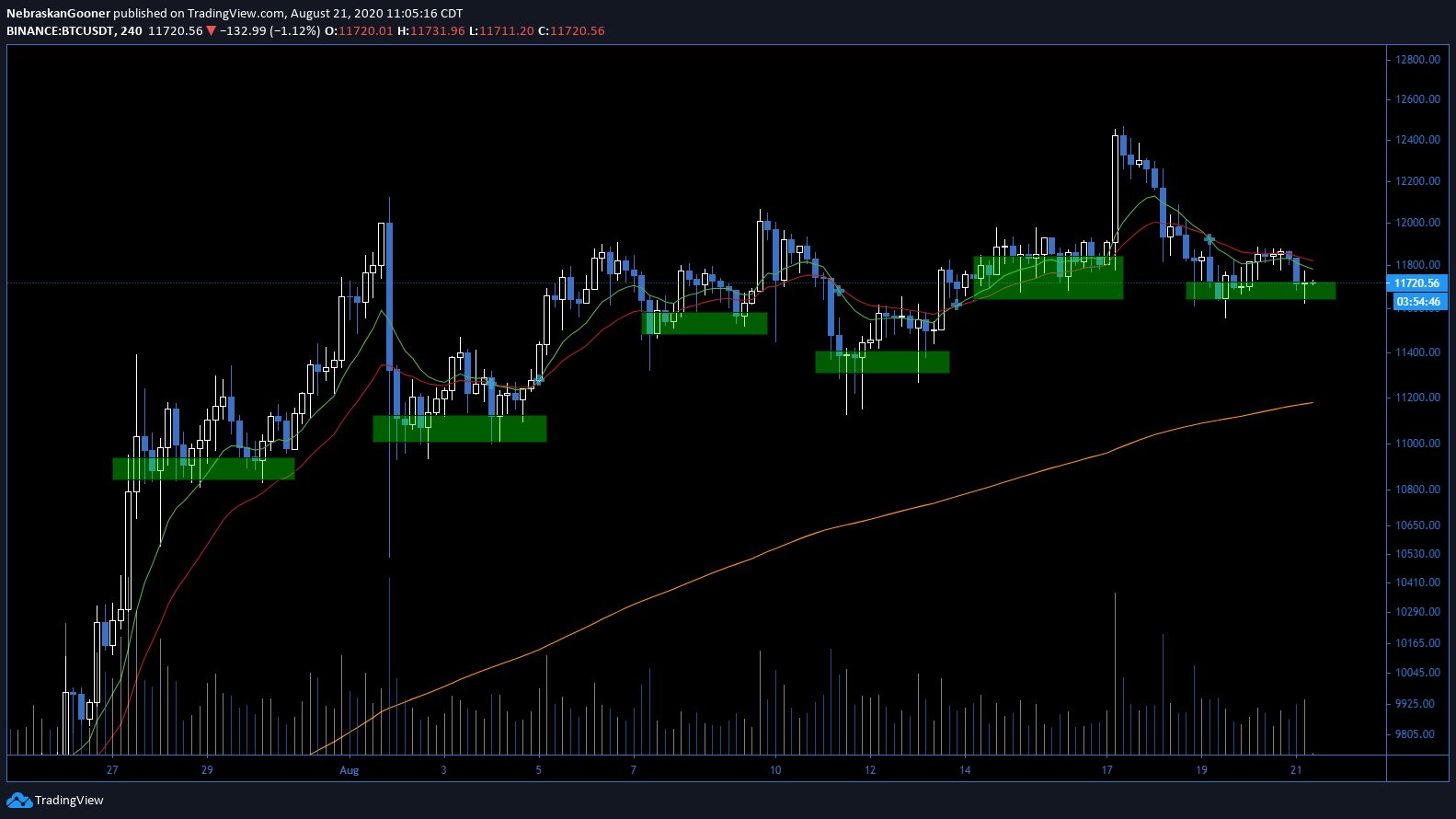The height and width of the screenshot is (819, 1456).
Task: Click the 27 date label on time axis
Action: [112, 770]
